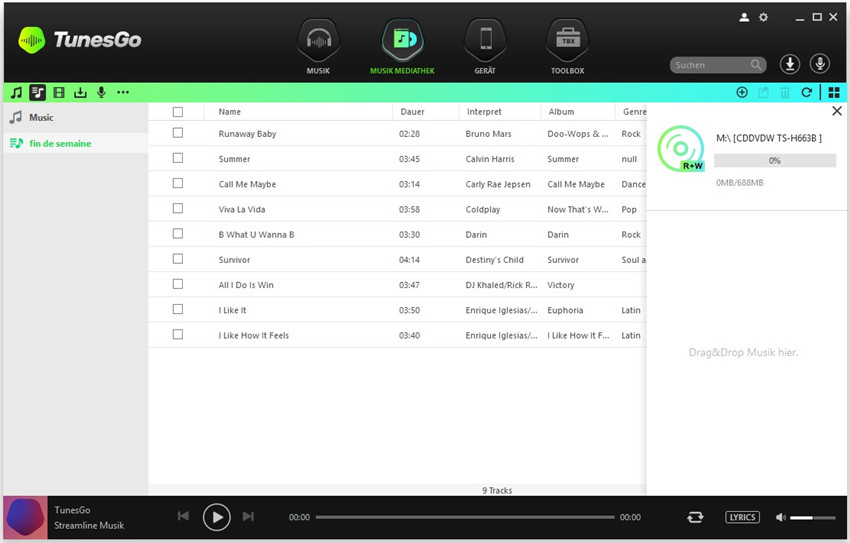
Task: Sort by Interpret column header
Action: [500, 112]
